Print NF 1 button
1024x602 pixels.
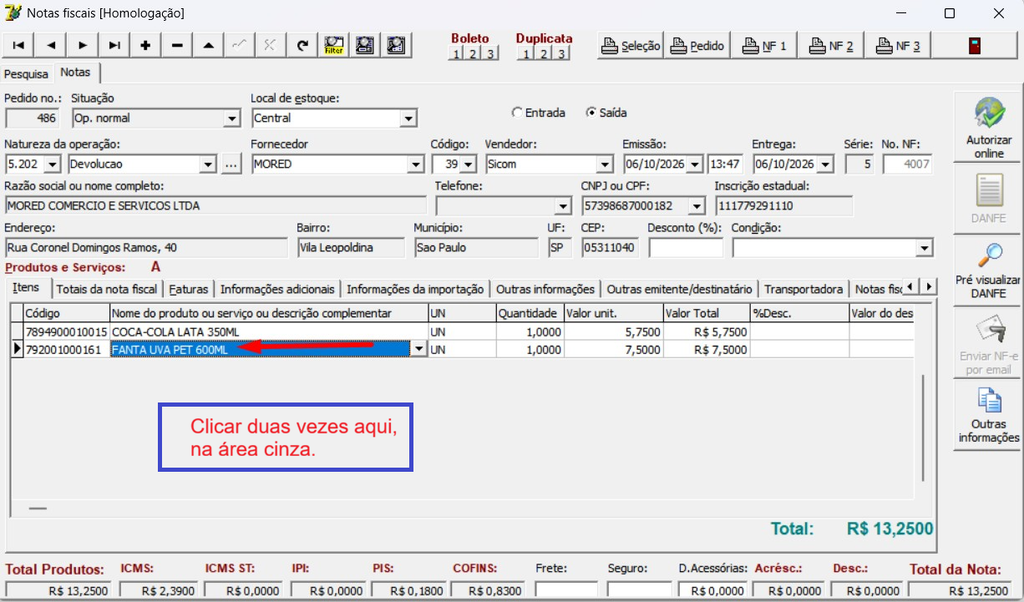click(x=763, y=46)
